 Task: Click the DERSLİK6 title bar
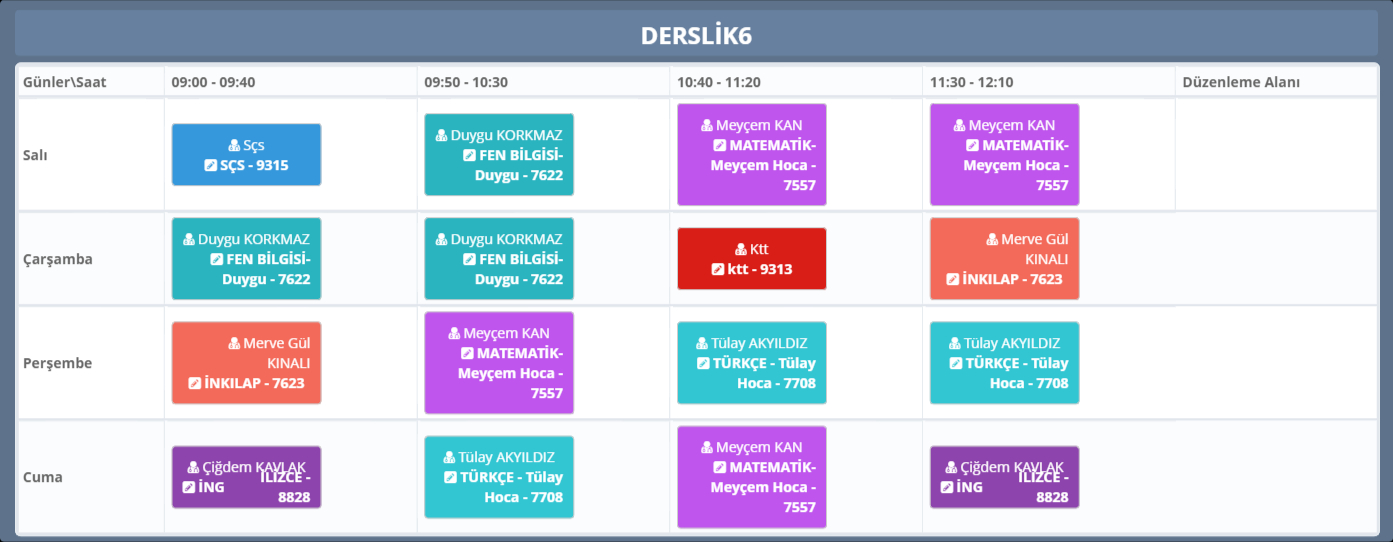[696, 36]
